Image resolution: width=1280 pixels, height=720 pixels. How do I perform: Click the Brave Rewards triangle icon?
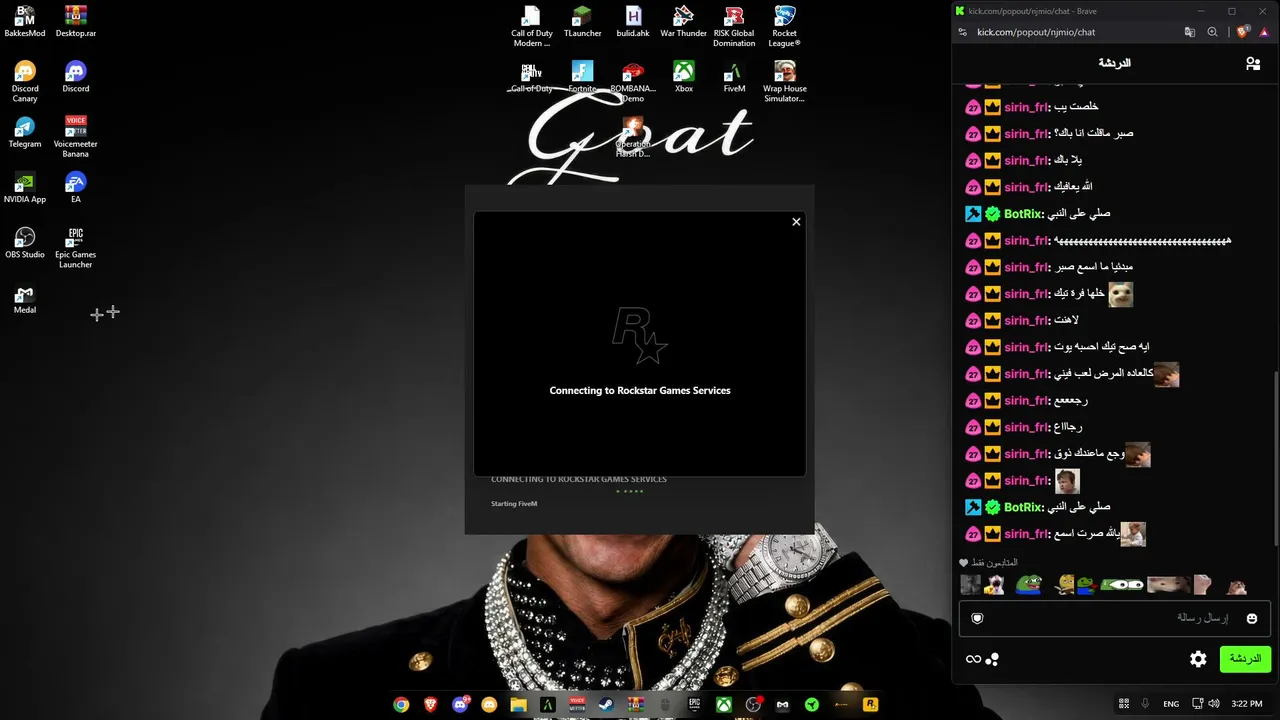click(1265, 32)
